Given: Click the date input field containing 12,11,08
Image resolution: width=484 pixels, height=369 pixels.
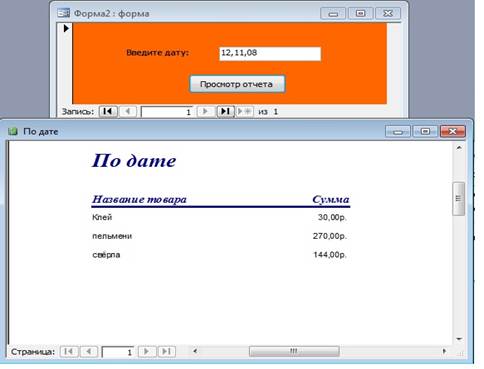Looking at the screenshot, I should coord(270,54).
